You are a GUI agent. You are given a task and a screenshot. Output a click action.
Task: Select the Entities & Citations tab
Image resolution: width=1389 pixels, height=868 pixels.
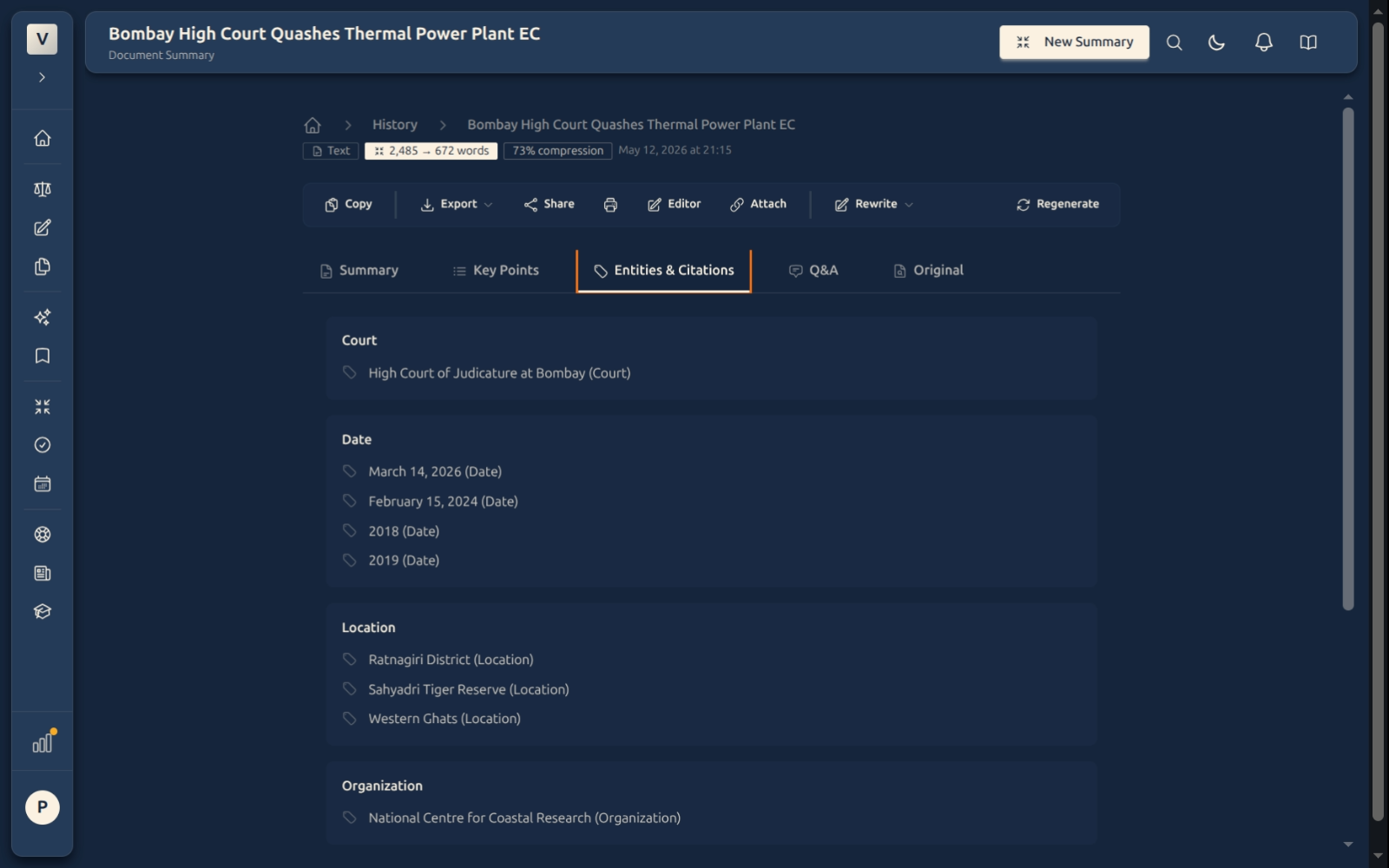tap(664, 271)
